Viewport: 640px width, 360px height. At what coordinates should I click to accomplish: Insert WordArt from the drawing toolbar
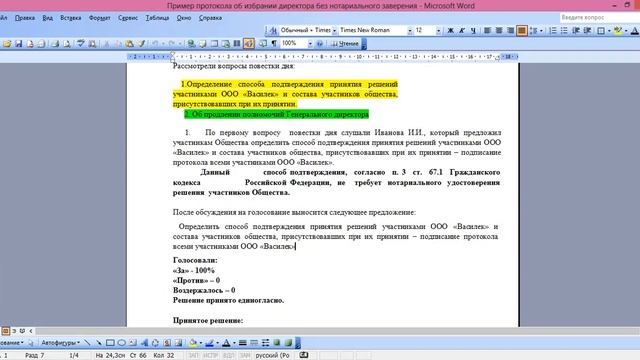pyautogui.click(x=144, y=343)
